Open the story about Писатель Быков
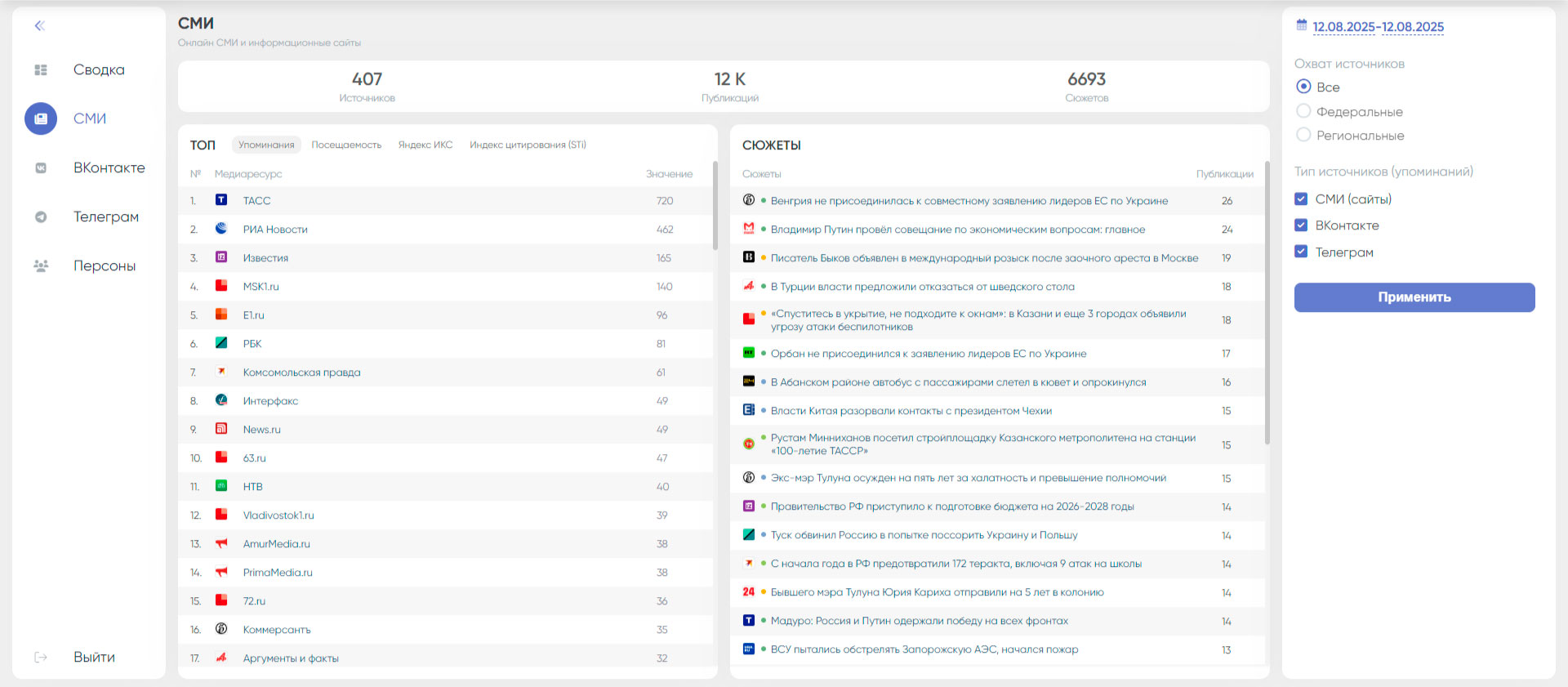 click(984, 258)
